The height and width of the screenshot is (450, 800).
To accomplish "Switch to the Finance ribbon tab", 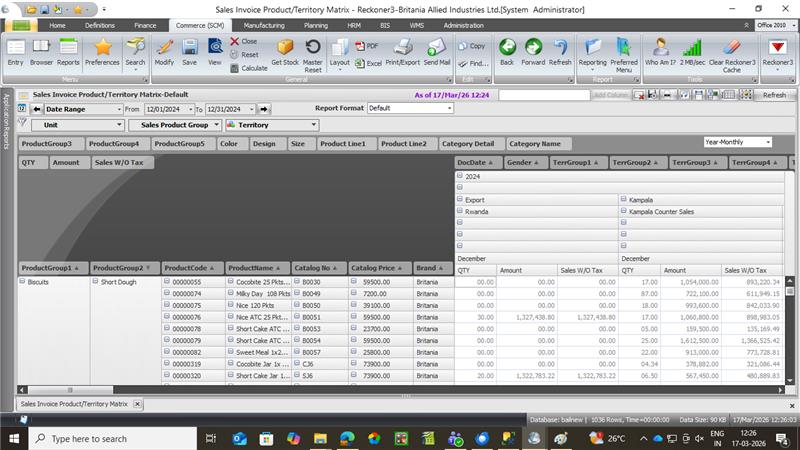I will point(145,24).
